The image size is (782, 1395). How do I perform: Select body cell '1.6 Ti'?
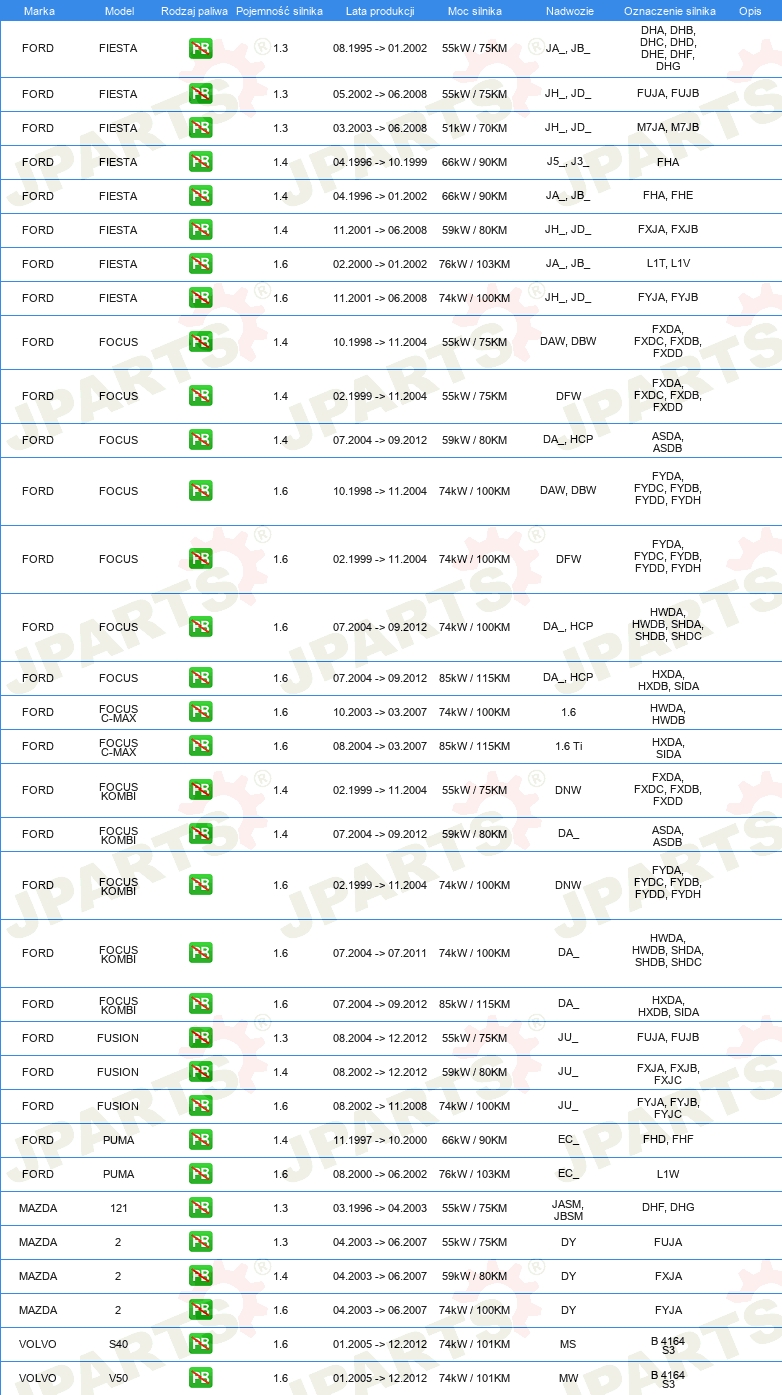point(568,746)
